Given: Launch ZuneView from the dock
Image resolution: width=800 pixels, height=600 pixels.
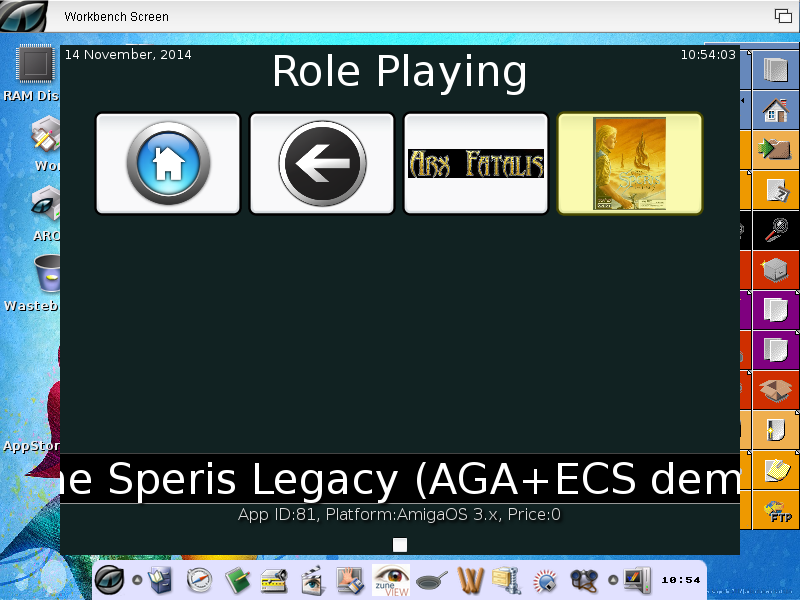Looking at the screenshot, I should coord(391,580).
